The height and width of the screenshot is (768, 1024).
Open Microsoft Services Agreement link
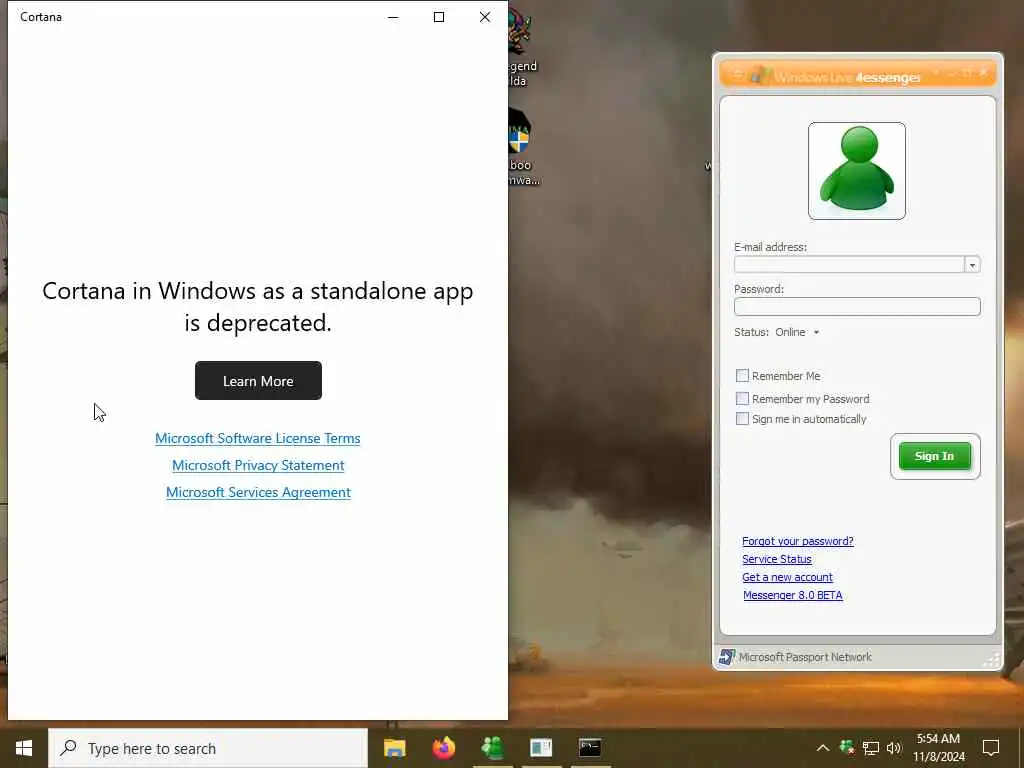[258, 492]
